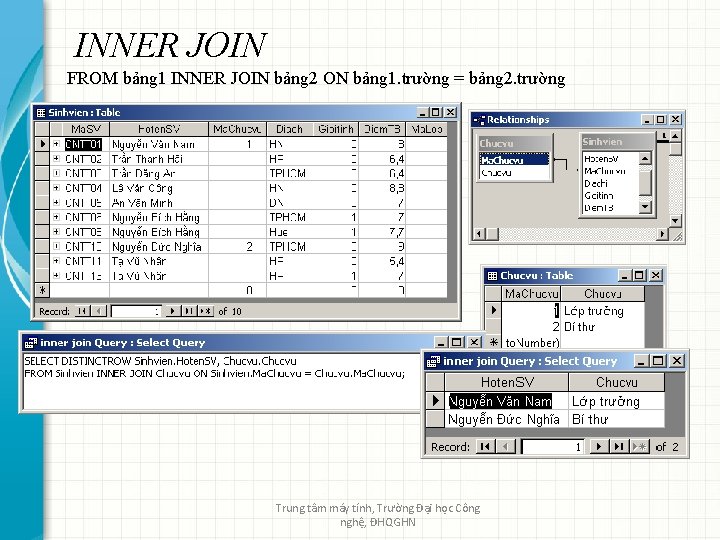720x540 pixels.
Task: Click the MaChucvu column header in Sinhvien table
Action: coord(237,129)
